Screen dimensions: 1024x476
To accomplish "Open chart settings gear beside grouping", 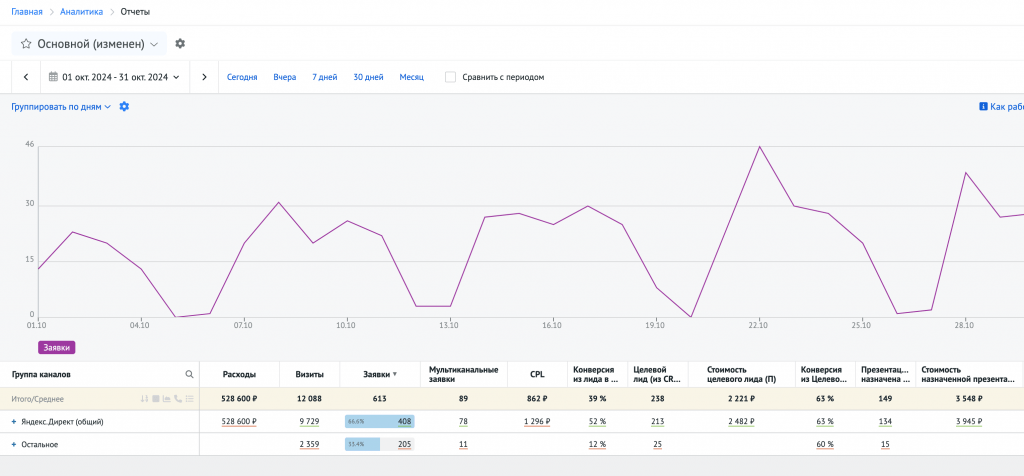I will point(124,106).
